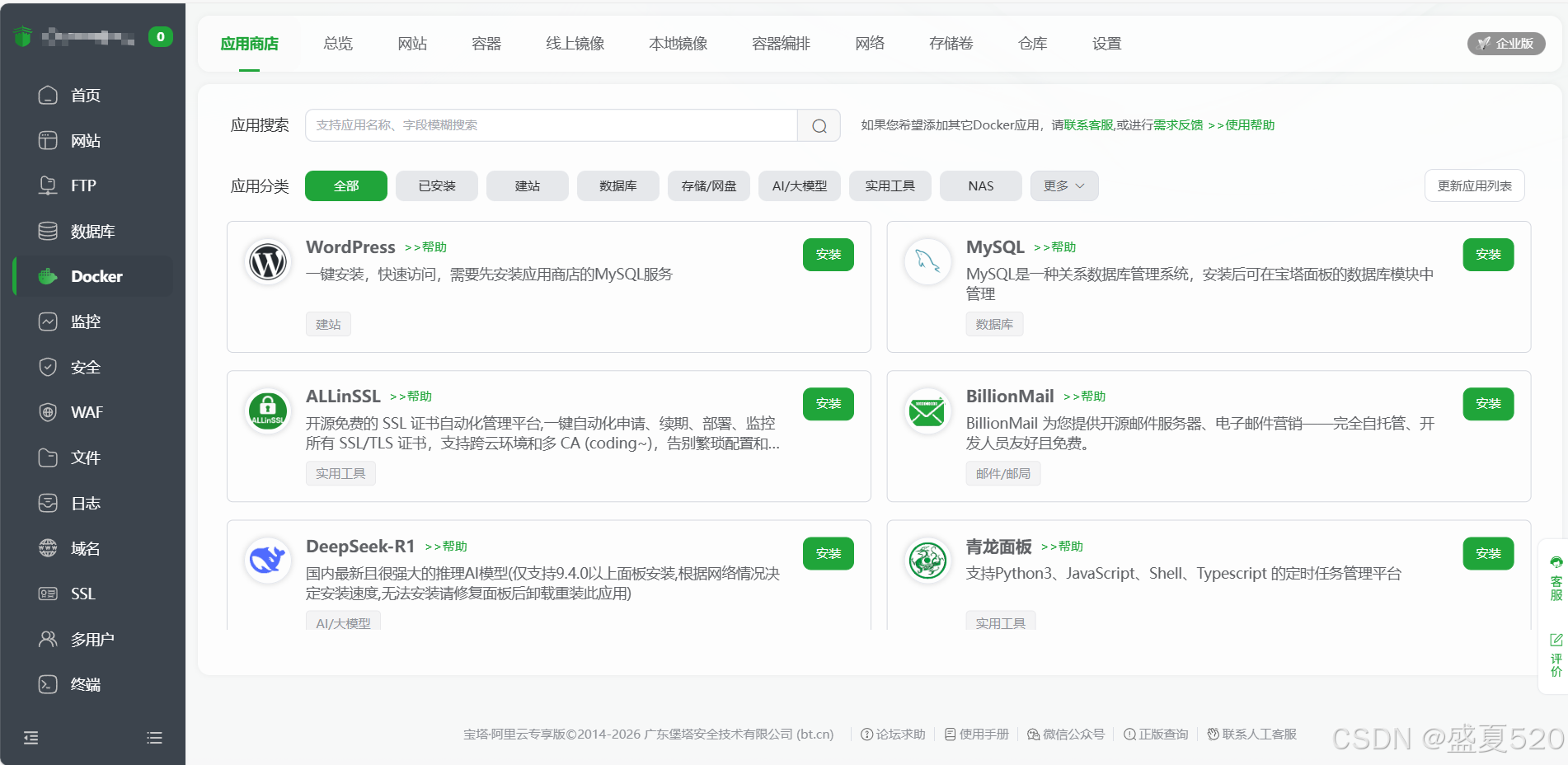Select the Docker whale icon in sidebar
The width and height of the screenshot is (1568, 765).
click(x=48, y=276)
